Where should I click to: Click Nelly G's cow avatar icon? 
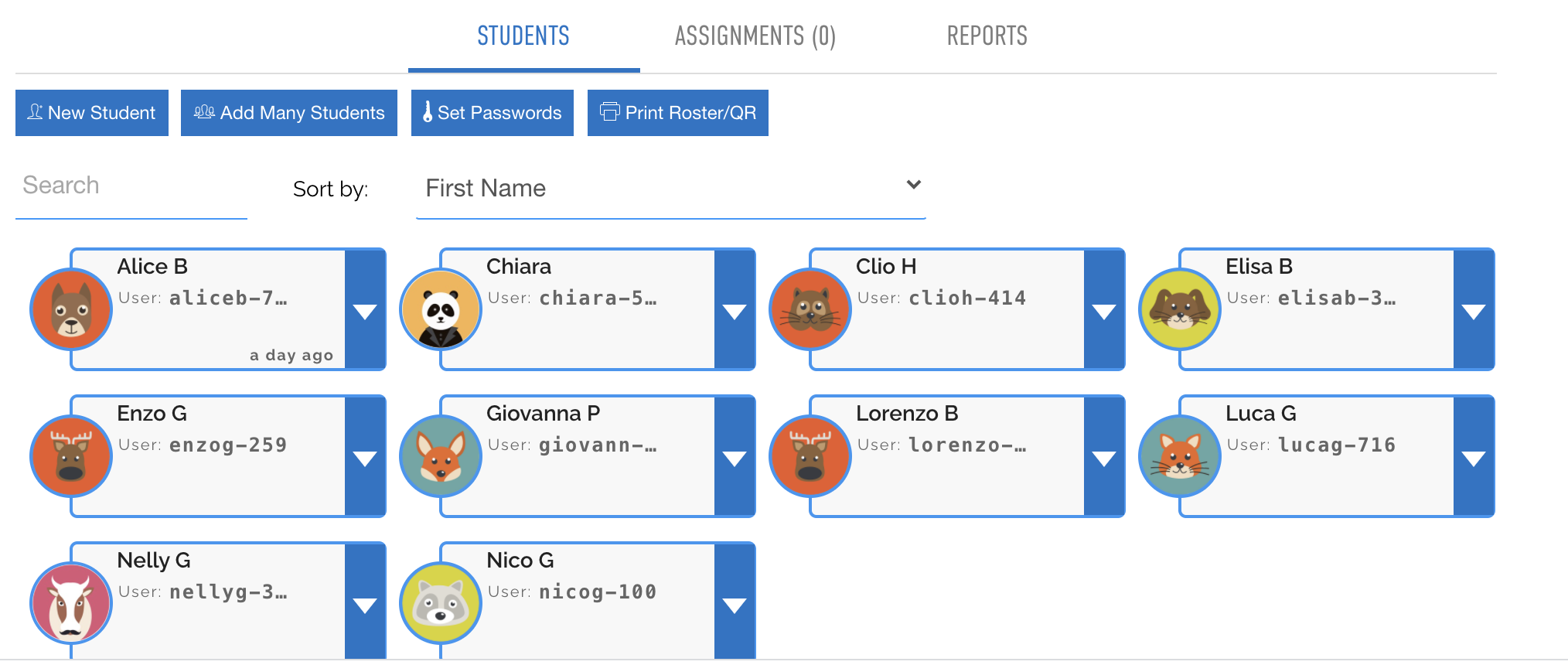pyautogui.click(x=71, y=603)
